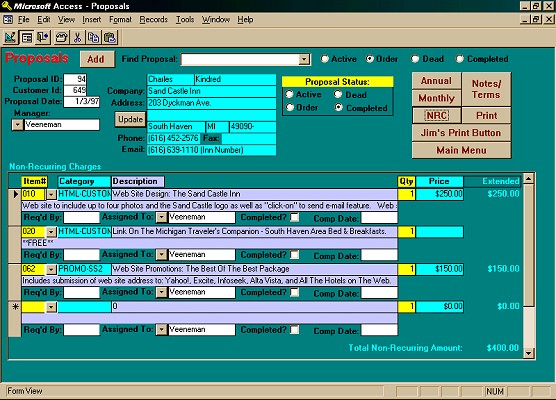Viewport: 556px width, 400px height.
Task: Select the new record asterisk selector
Action: (x=15, y=307)
